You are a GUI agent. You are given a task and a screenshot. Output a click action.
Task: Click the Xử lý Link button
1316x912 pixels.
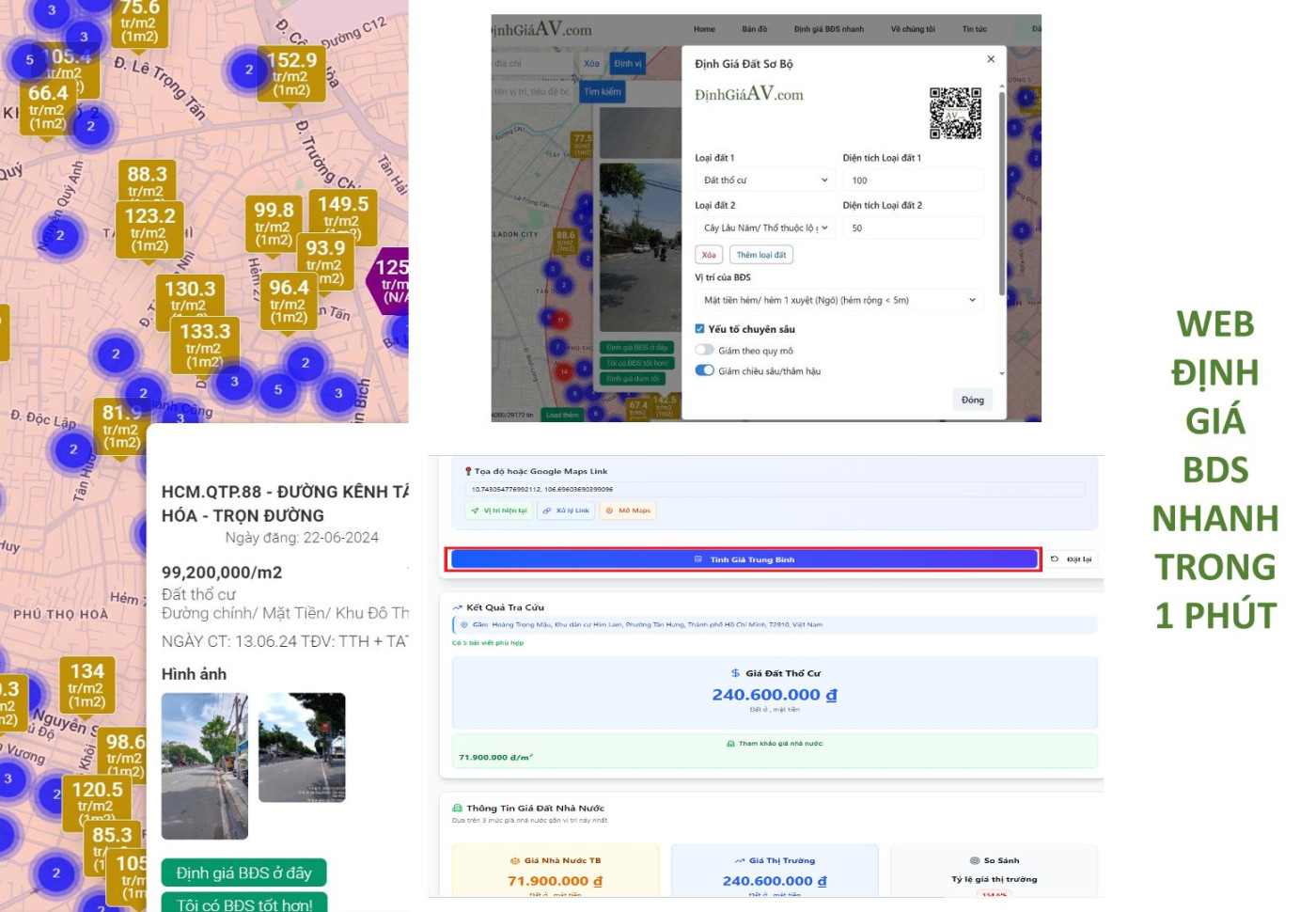(x=566, y=511)
